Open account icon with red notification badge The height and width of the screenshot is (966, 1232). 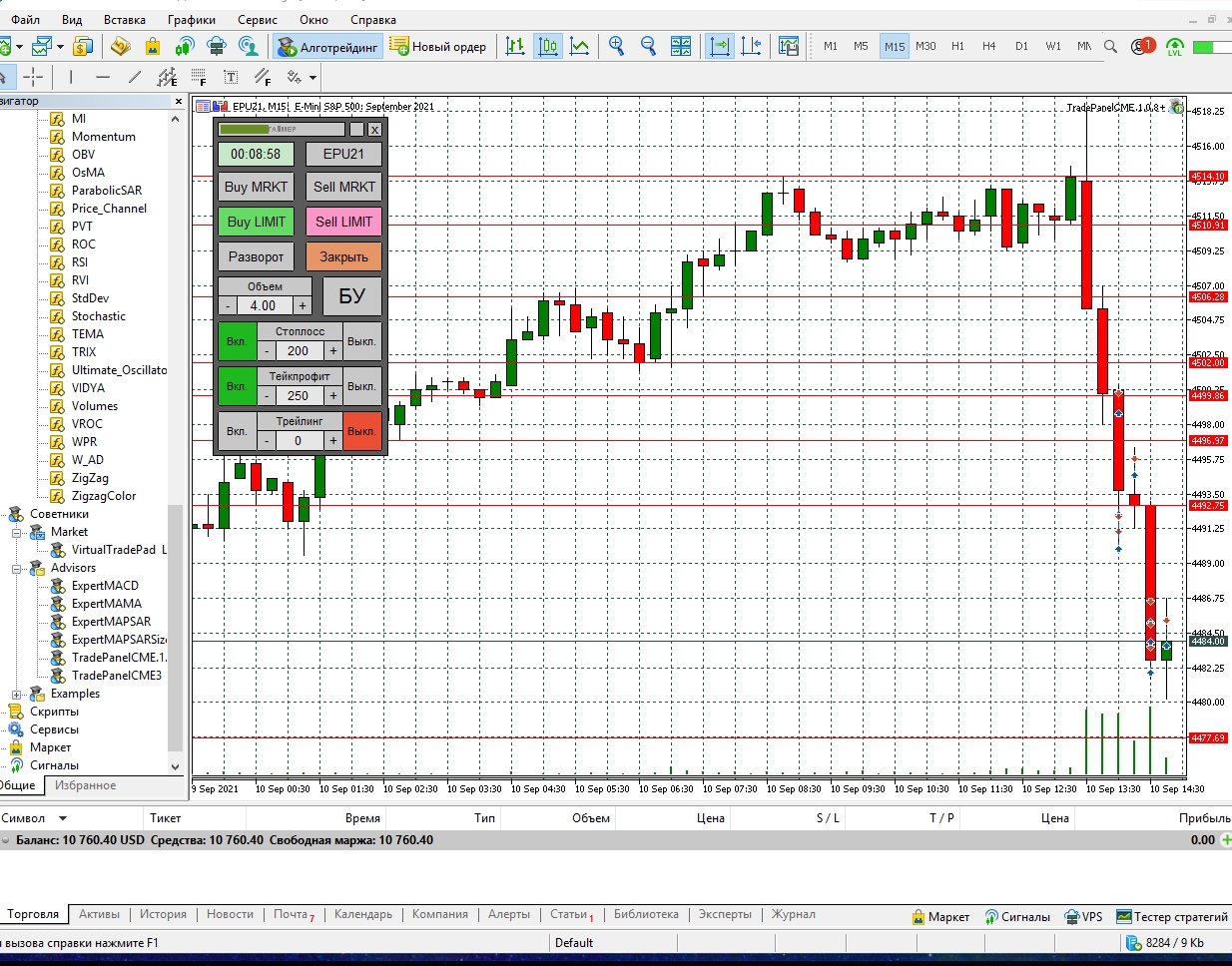pos(1142,46)
